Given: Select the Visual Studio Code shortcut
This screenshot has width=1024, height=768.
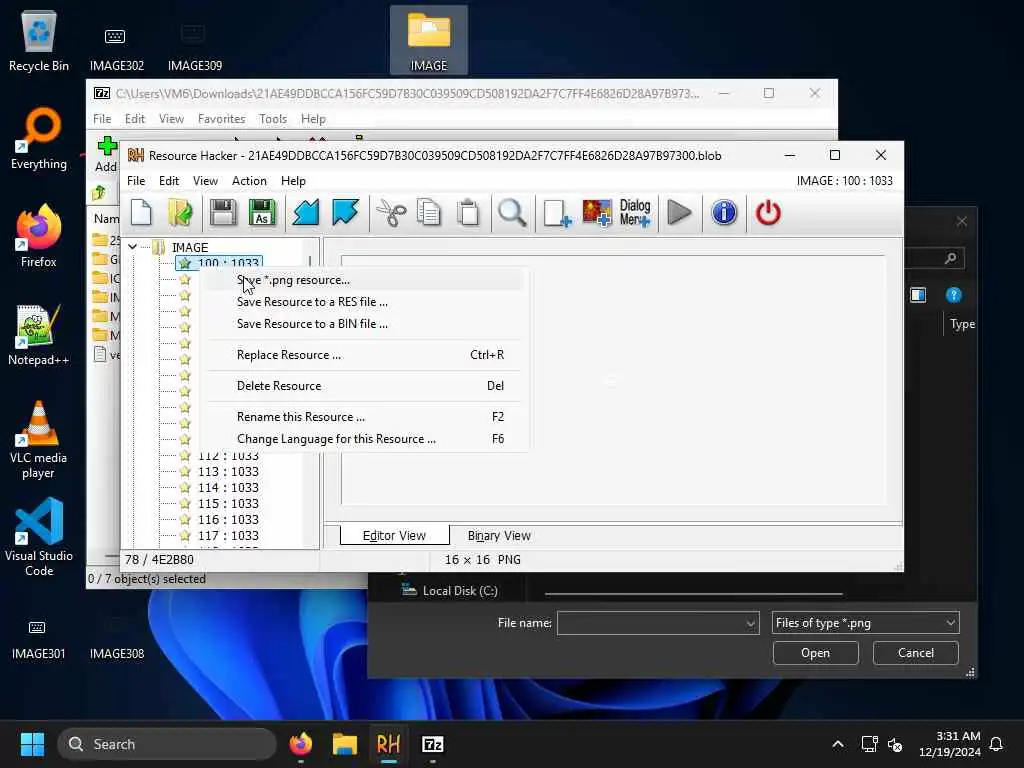Looking at the screenshot, I should coord(39,538).
